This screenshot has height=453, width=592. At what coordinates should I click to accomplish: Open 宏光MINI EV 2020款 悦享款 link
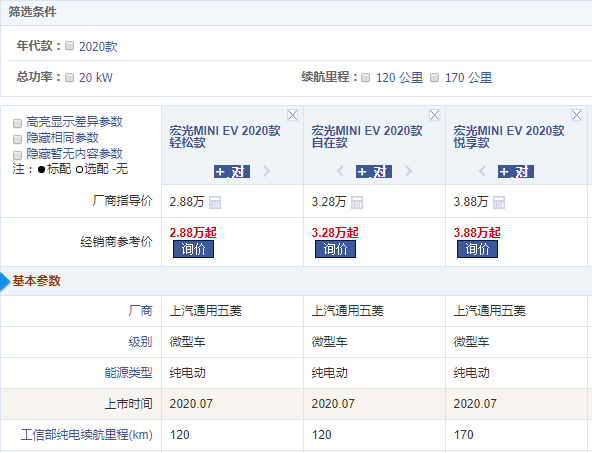[x=509, y=137]
